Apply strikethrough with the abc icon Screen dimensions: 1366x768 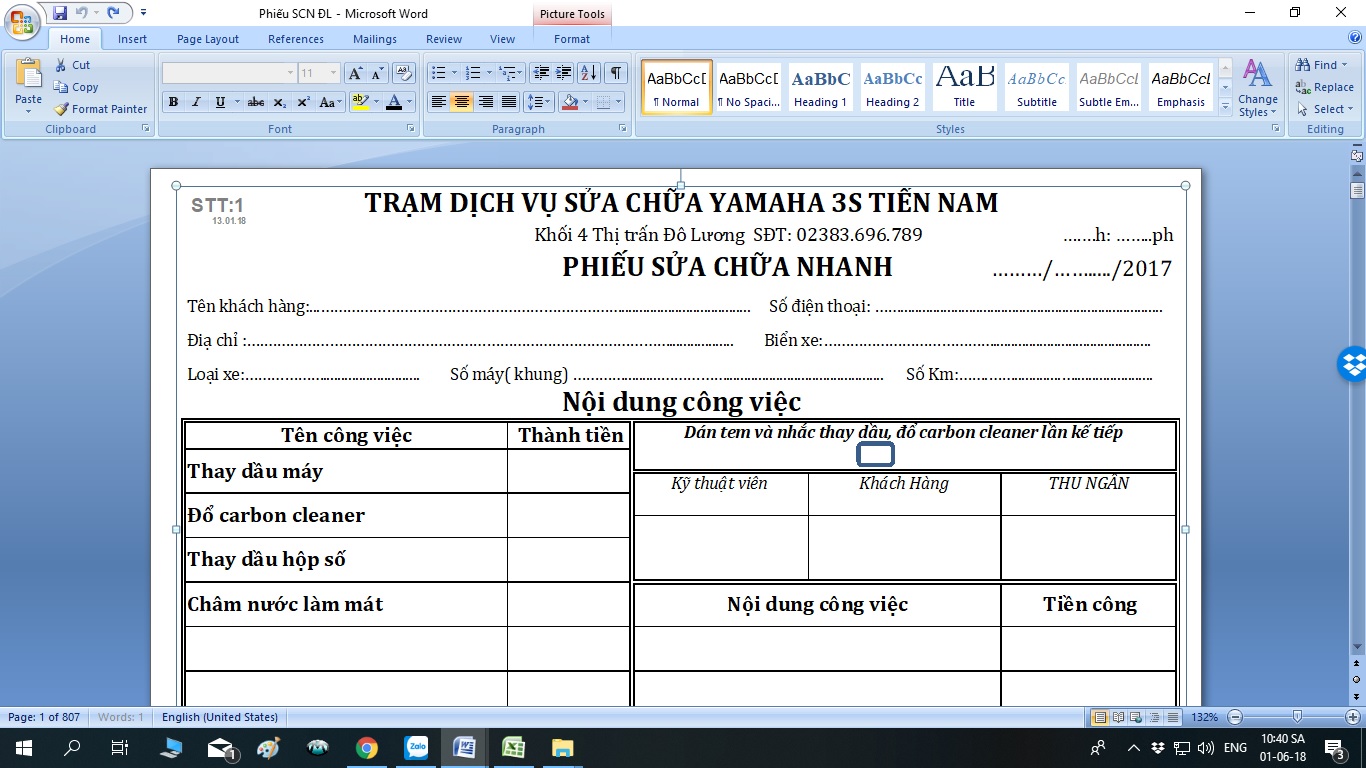click(x=256, y=102)
